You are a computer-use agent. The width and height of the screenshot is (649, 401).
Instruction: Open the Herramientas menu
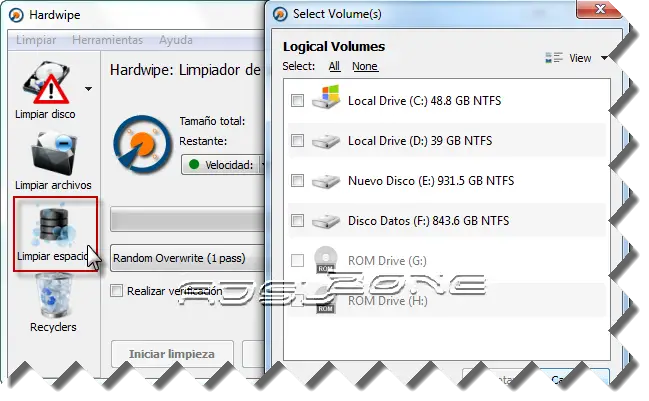[x=107, y=40]
